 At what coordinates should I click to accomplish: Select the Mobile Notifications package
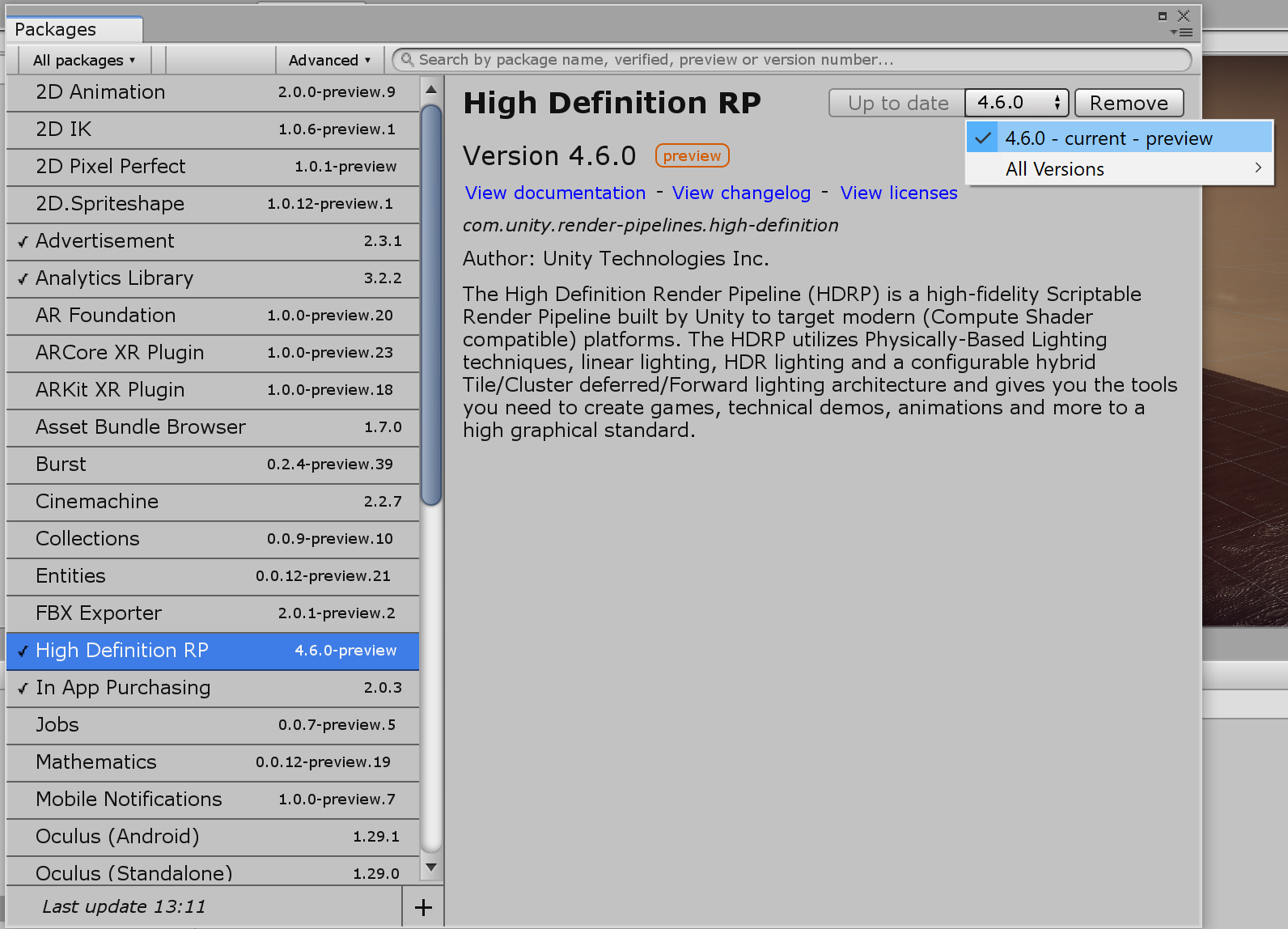click(213, 800)
